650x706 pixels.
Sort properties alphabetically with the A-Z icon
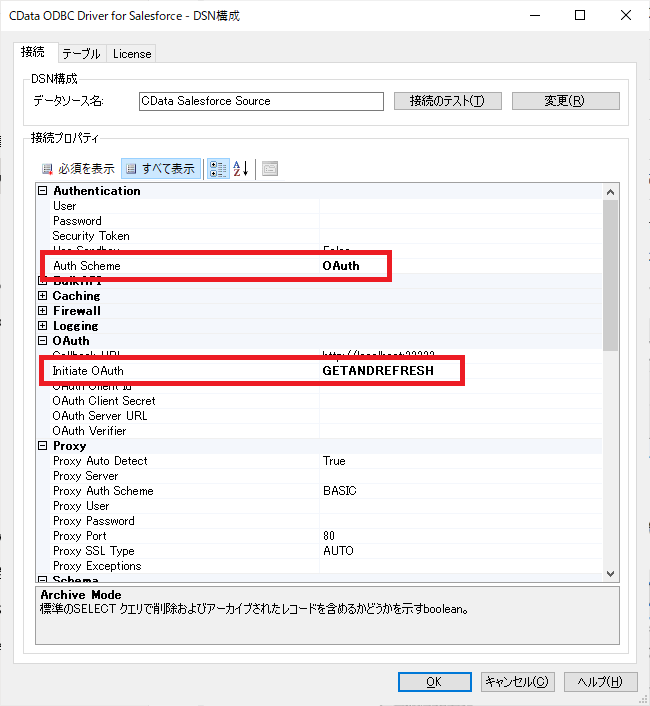241,169
